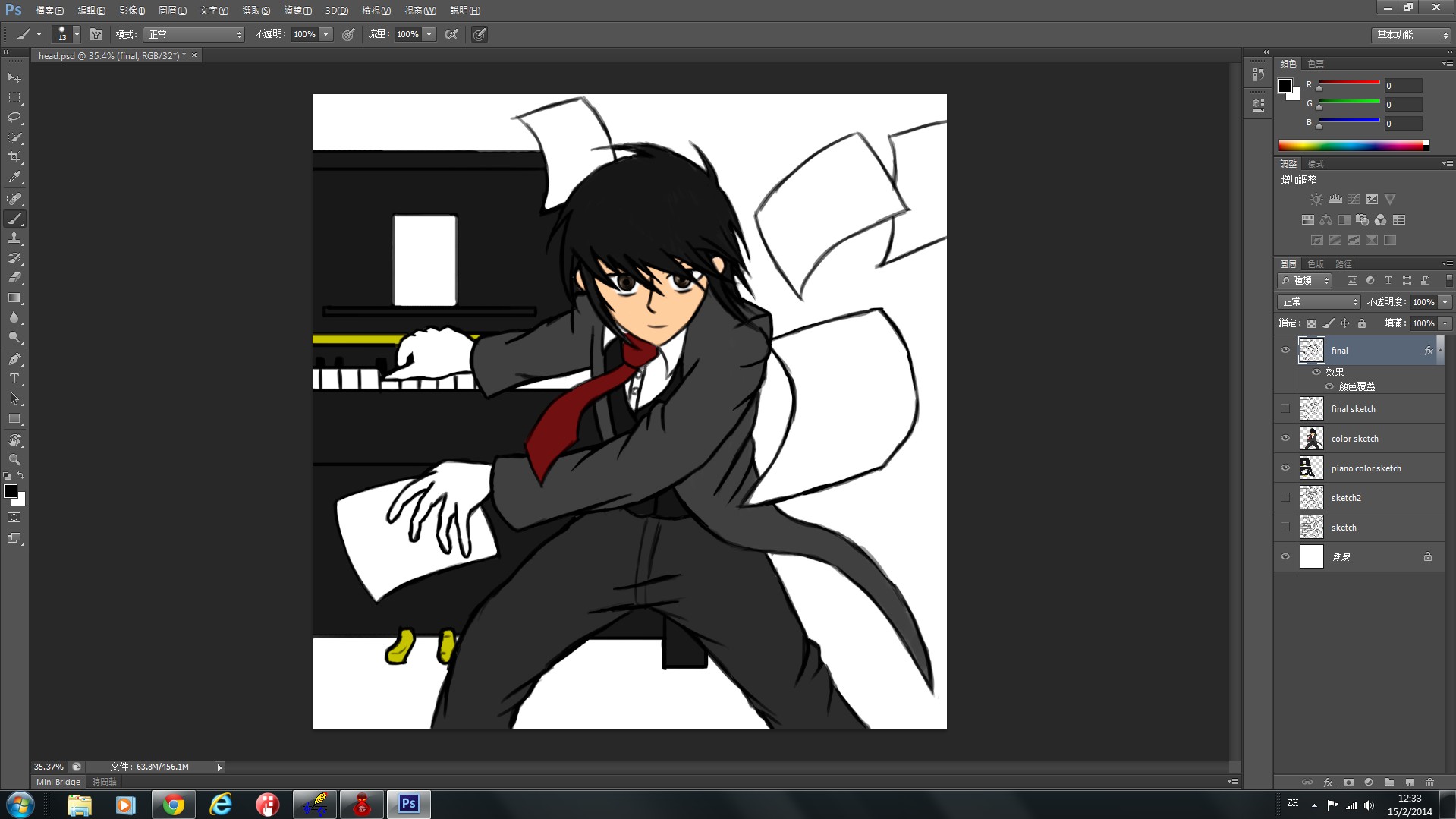Open Google Chrome from the taskbar
The width and height of the screenshot is (1456, 819).
click(x=173, y=805)
